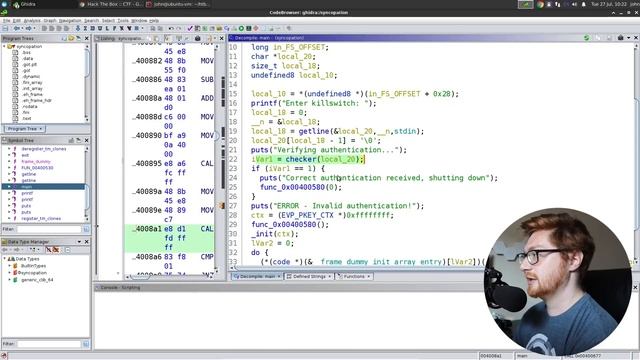
Task: Toggle the 'D' data navigation toolbar button
Action: click(93, 29)
